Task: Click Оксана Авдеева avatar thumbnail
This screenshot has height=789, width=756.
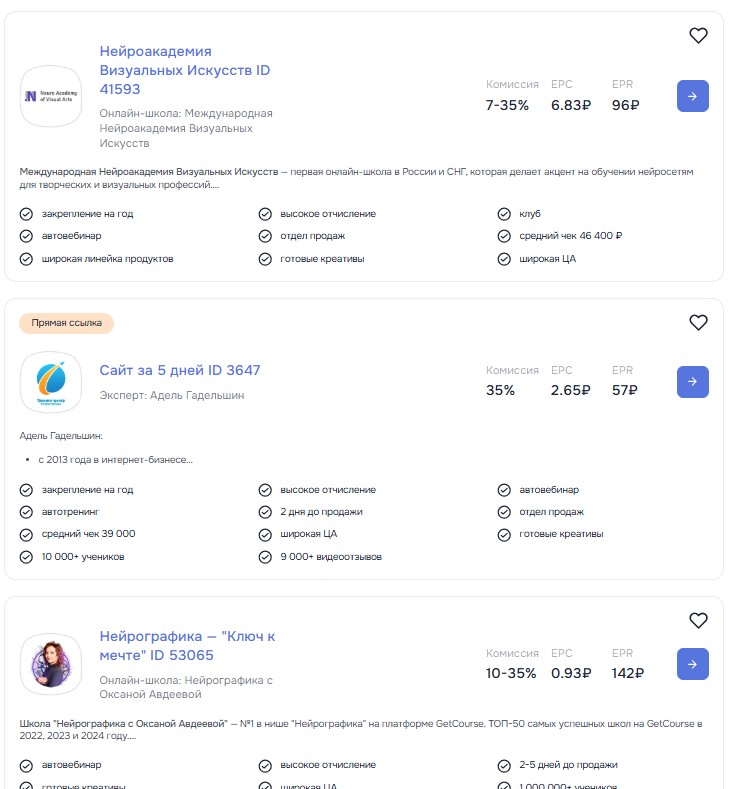Action: point(51,664)
